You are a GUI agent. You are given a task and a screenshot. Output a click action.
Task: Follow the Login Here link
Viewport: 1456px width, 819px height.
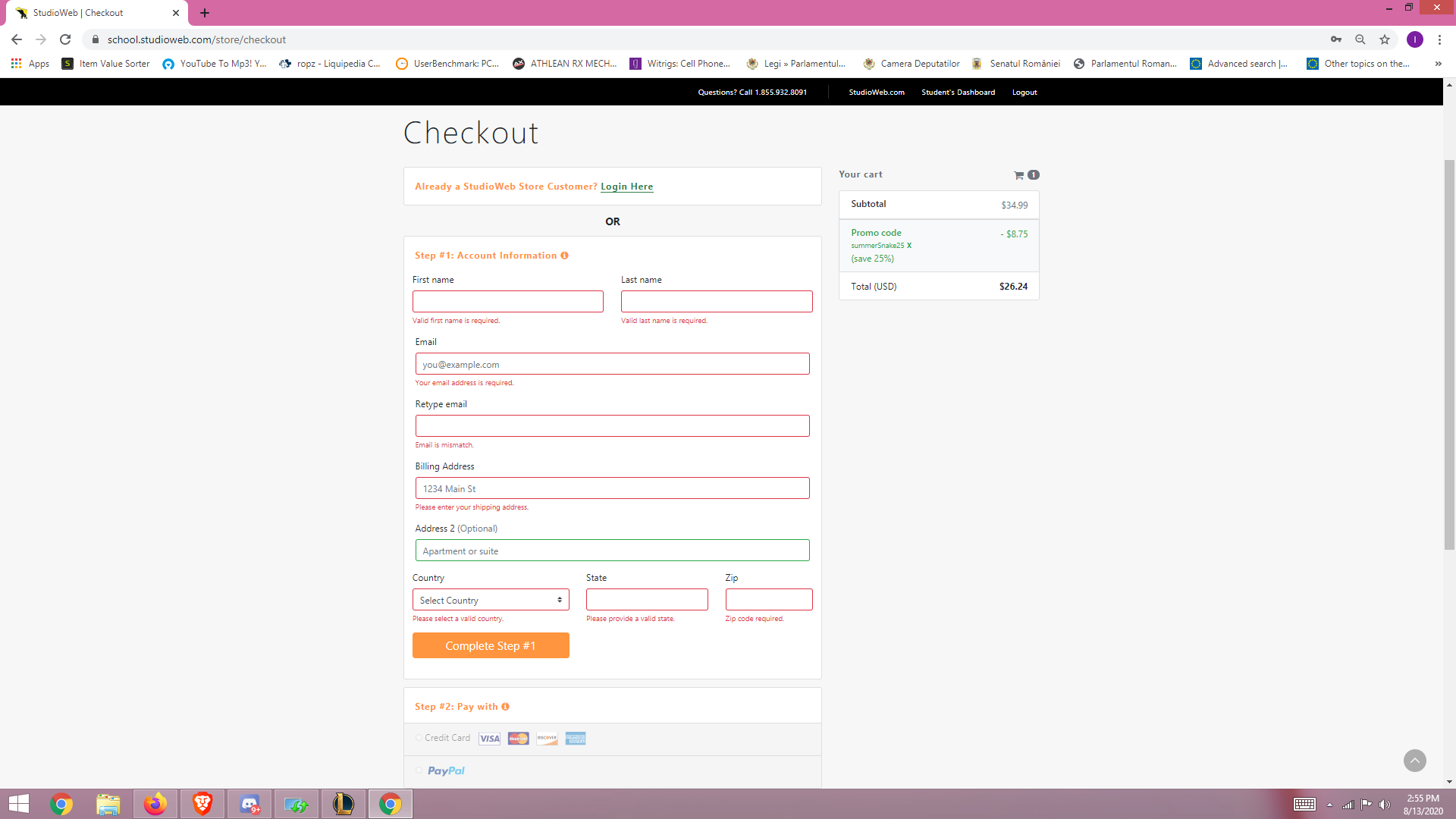626,187
